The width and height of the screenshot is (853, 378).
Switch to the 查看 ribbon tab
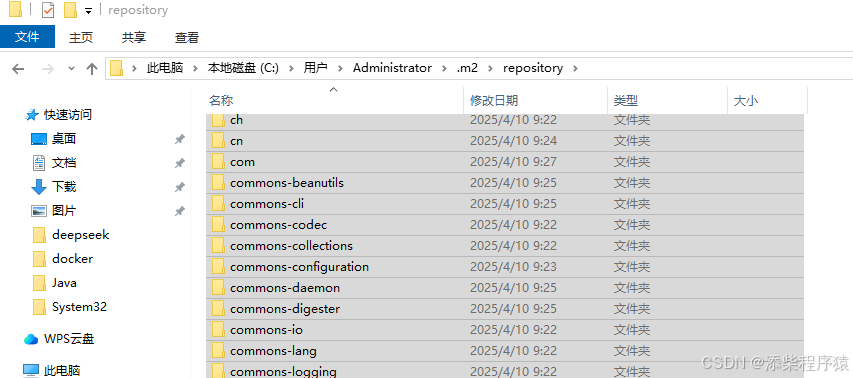tap(187, 37)
